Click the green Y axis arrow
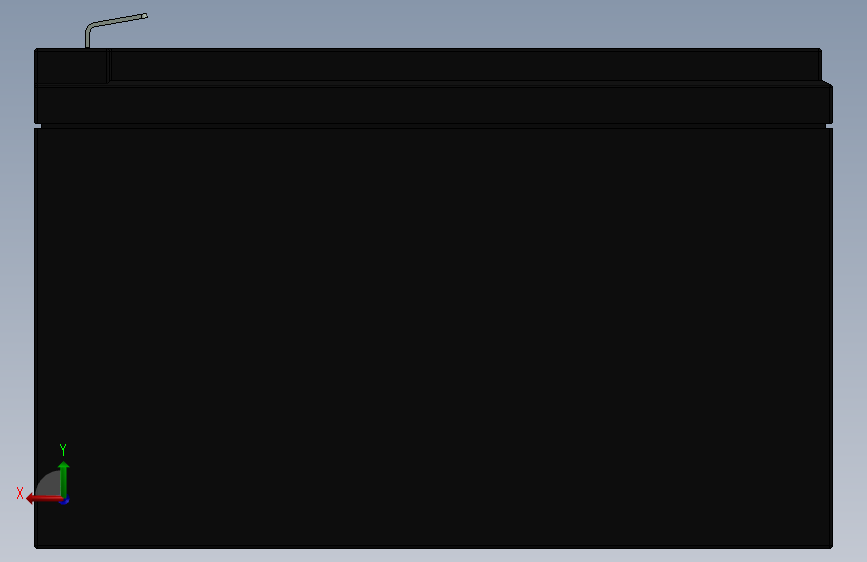Screen dimensions: 867x562 pos(64,478)
